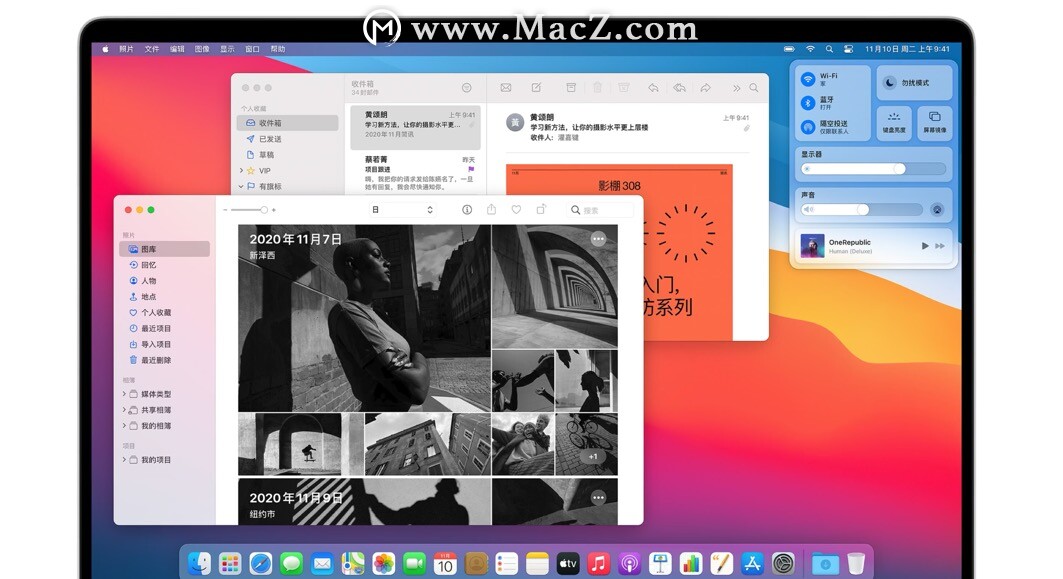Filter the Mail inbox message list
Image resolution: width=1063 pixels, height=579 pixels.
pyautogui.click(x=466, y=87)
